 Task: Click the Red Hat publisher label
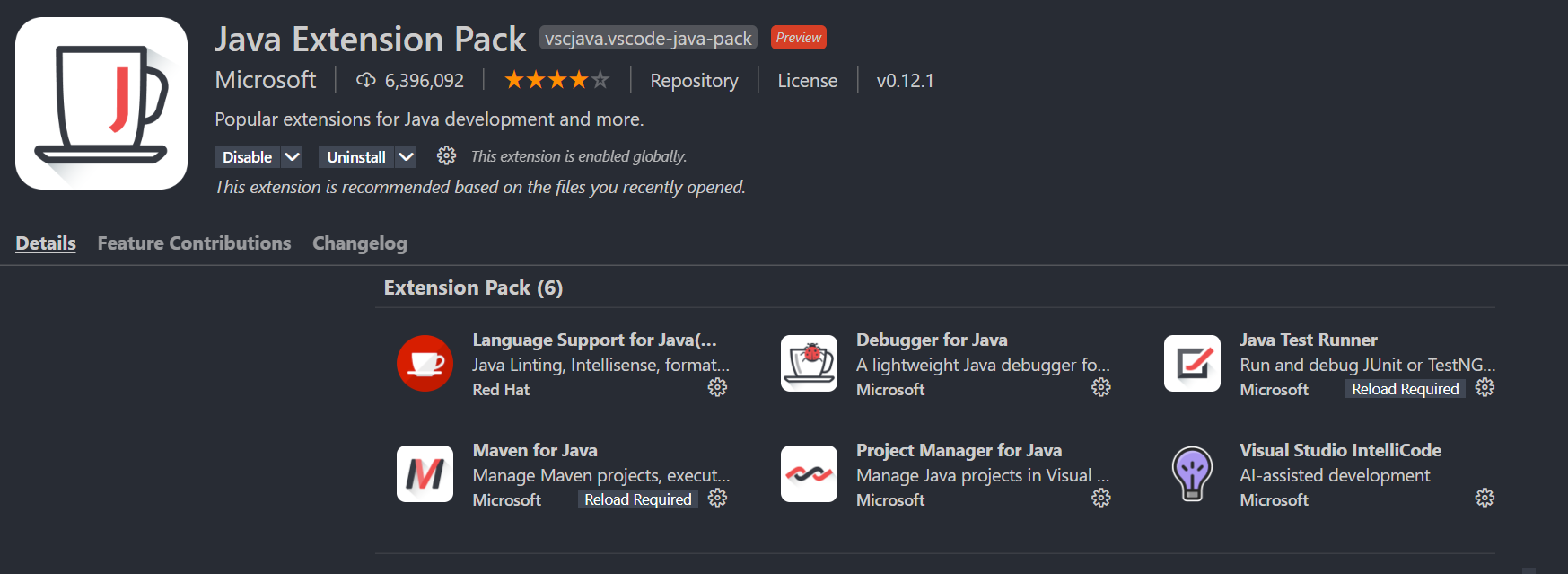click(x=501, y=390)
